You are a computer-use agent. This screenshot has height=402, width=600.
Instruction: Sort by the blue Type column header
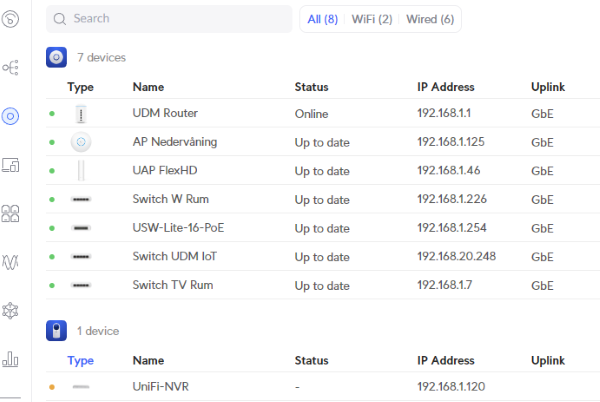tap(80, 361)
